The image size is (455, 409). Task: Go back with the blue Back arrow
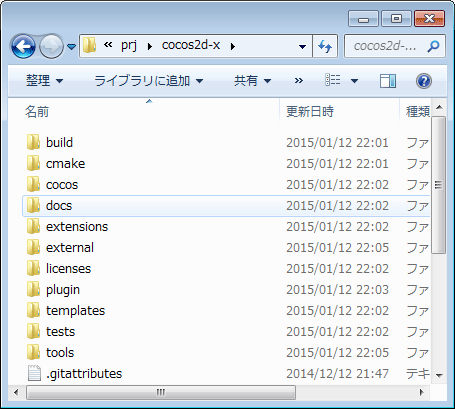pos(23,46)
